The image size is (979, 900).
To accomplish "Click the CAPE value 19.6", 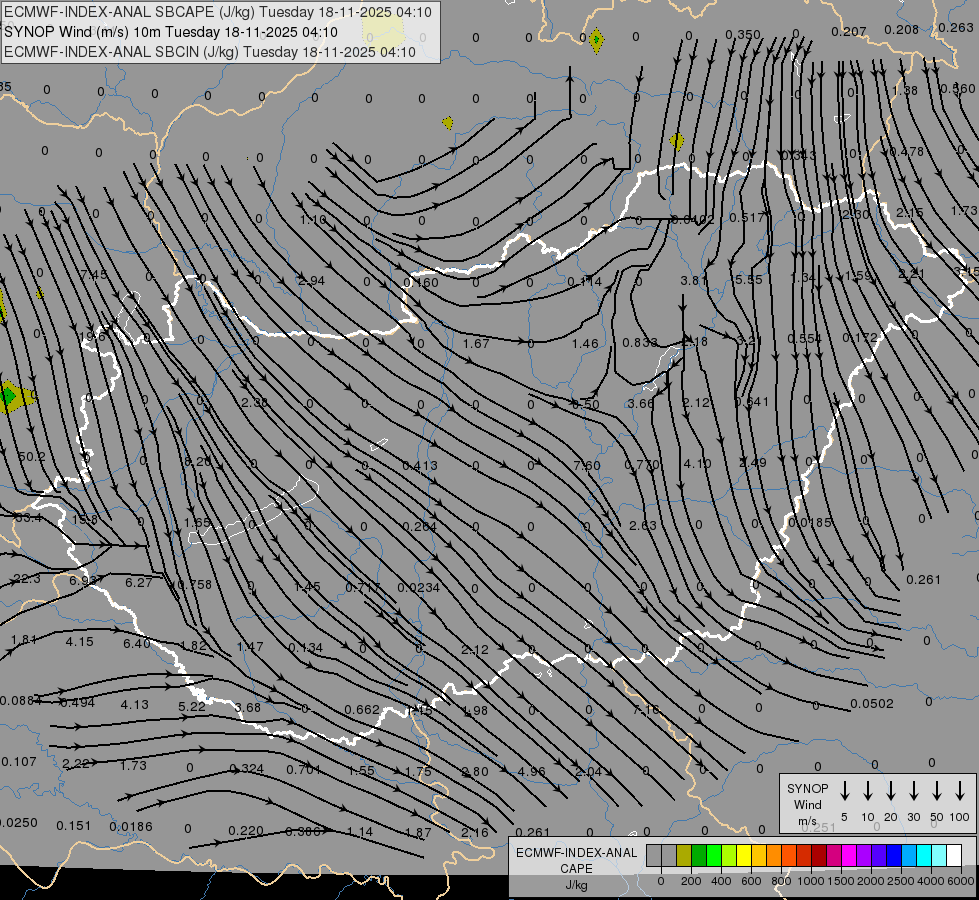I will tap(93, 337).
